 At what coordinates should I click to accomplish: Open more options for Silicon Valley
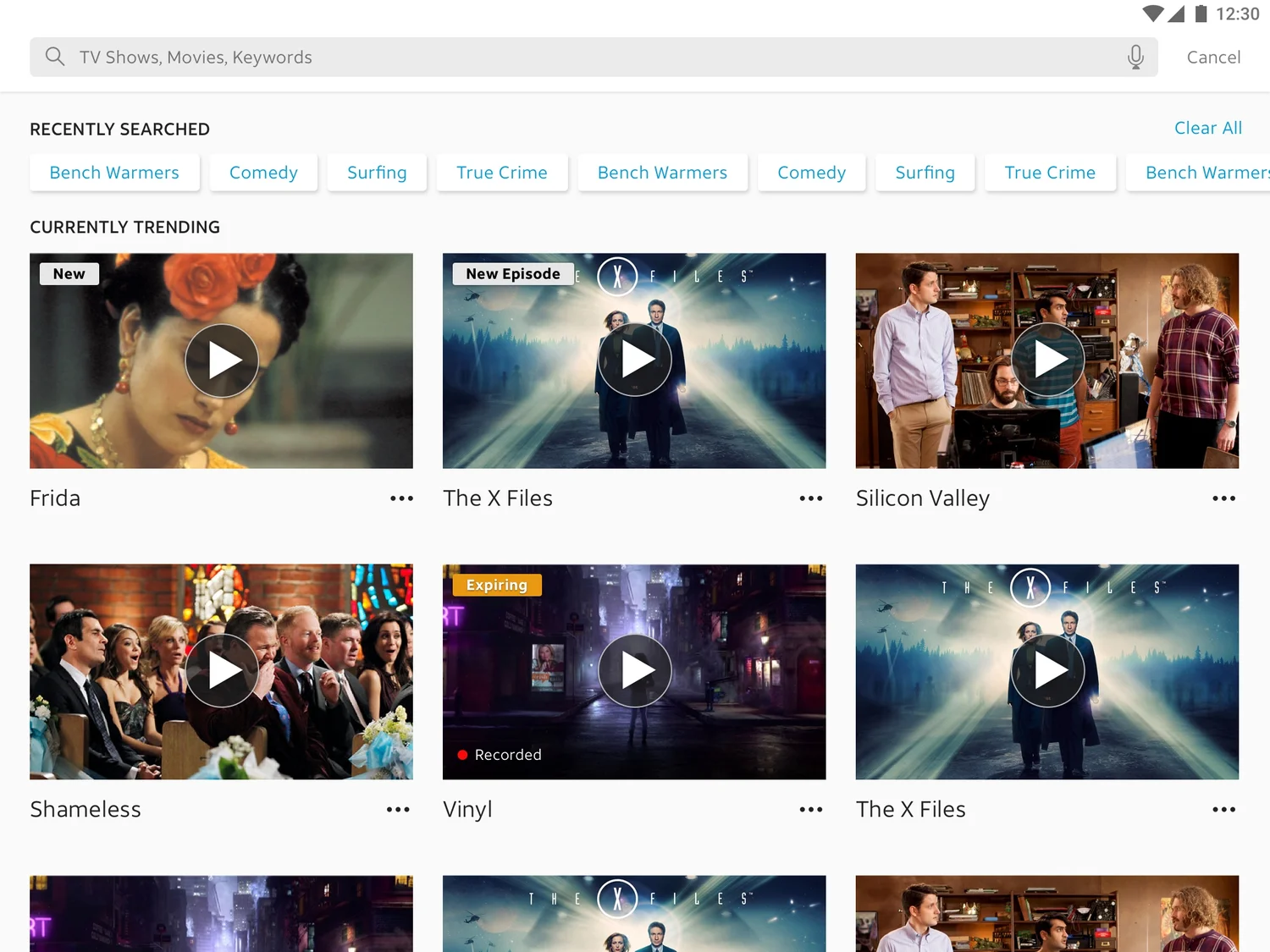click(1223, 498)
